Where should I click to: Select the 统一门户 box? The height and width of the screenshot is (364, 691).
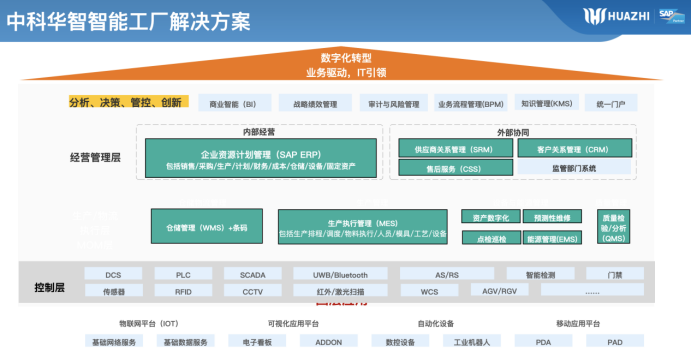[611, 104]
